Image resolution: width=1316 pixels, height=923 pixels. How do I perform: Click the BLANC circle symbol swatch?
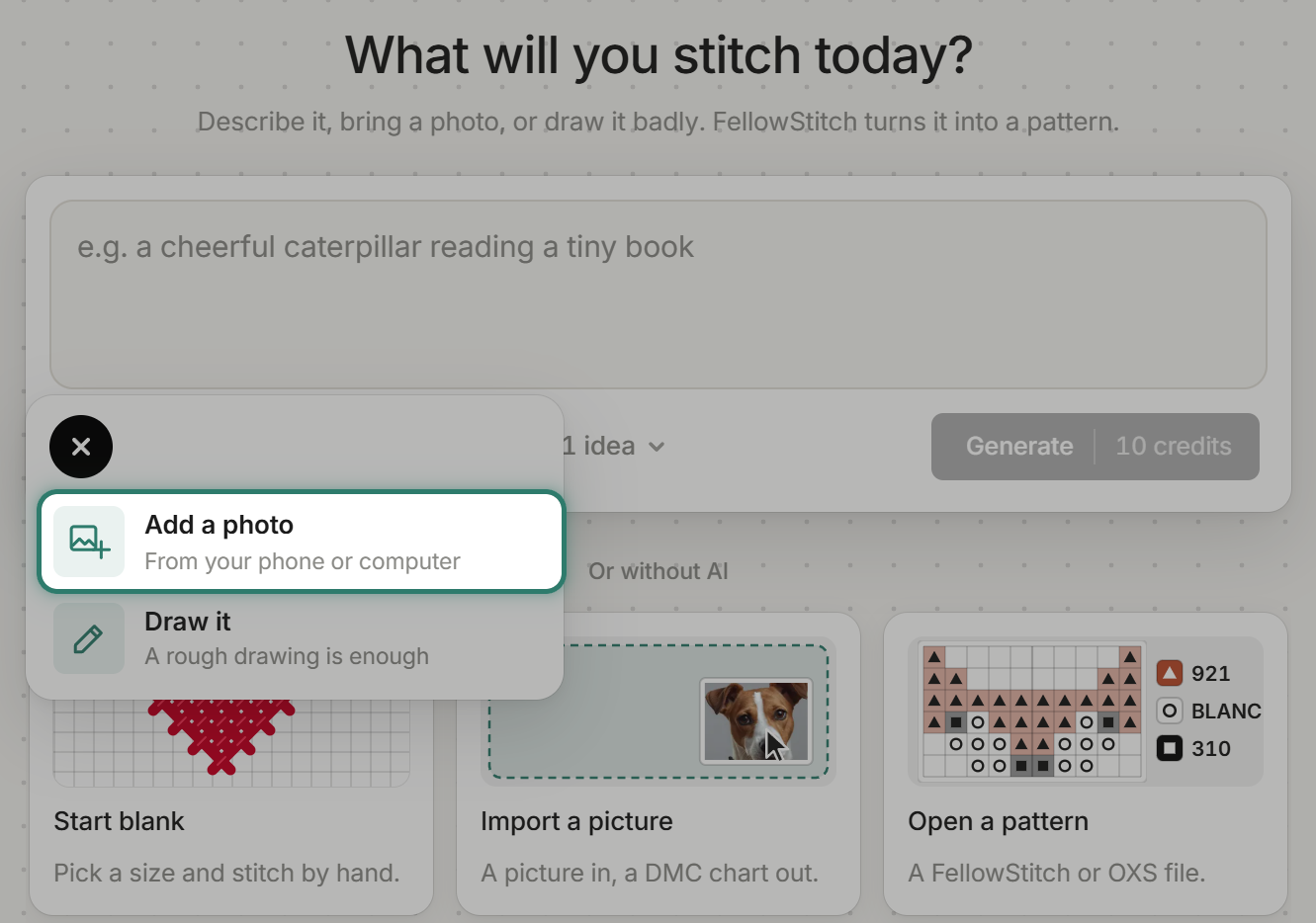click(1170, 711)
